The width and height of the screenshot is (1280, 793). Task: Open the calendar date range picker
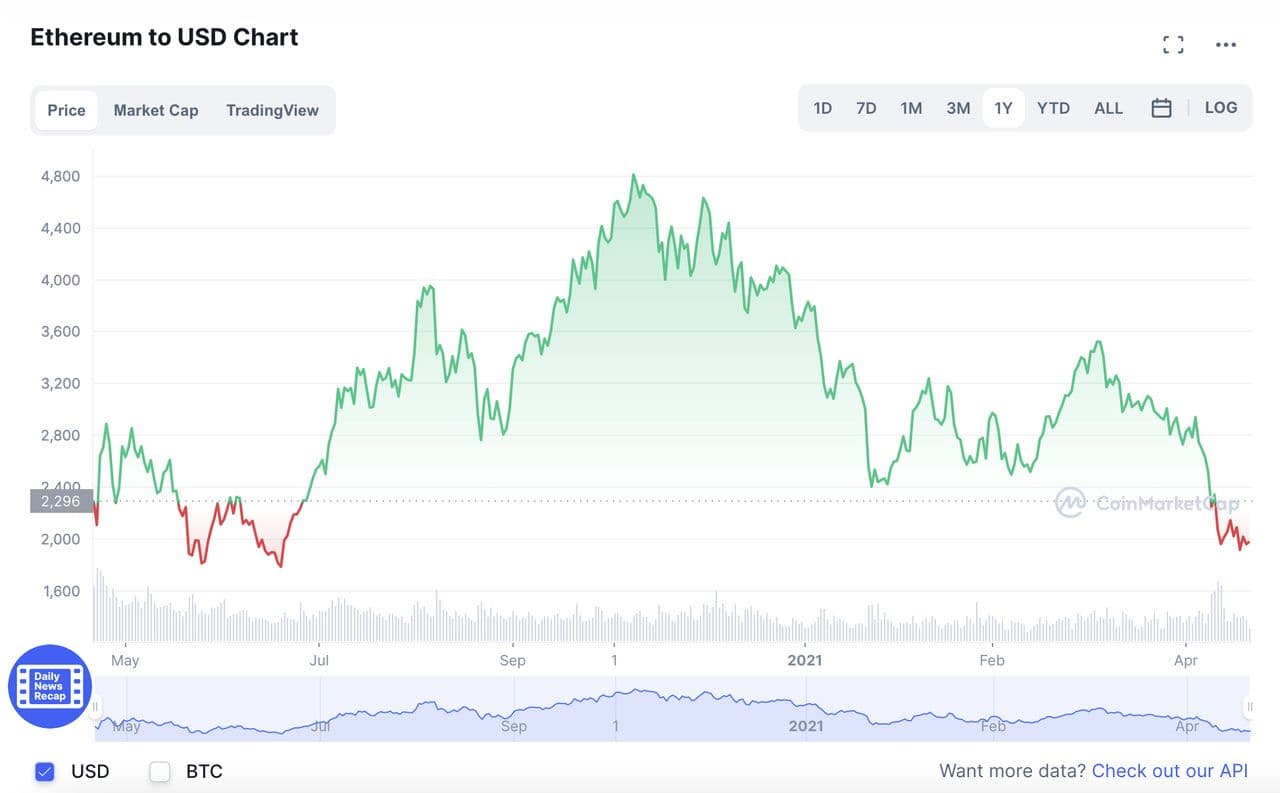click(x=1161, y=108)
